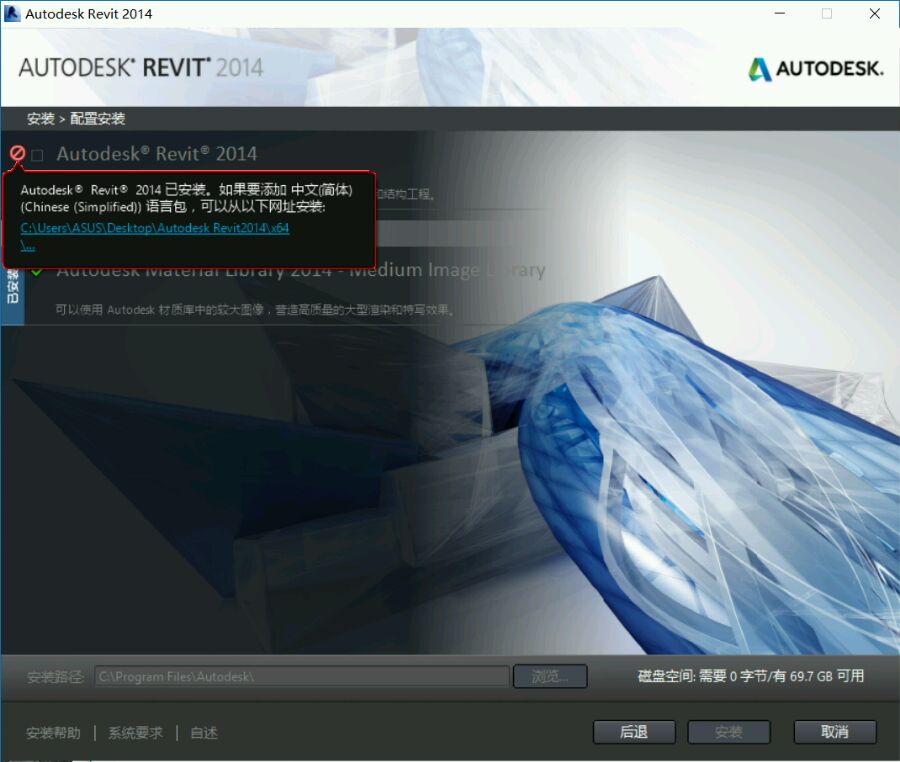Open the 安装帮助 link
The height and width of the screenshot is (762, 900).
[53, 733]
